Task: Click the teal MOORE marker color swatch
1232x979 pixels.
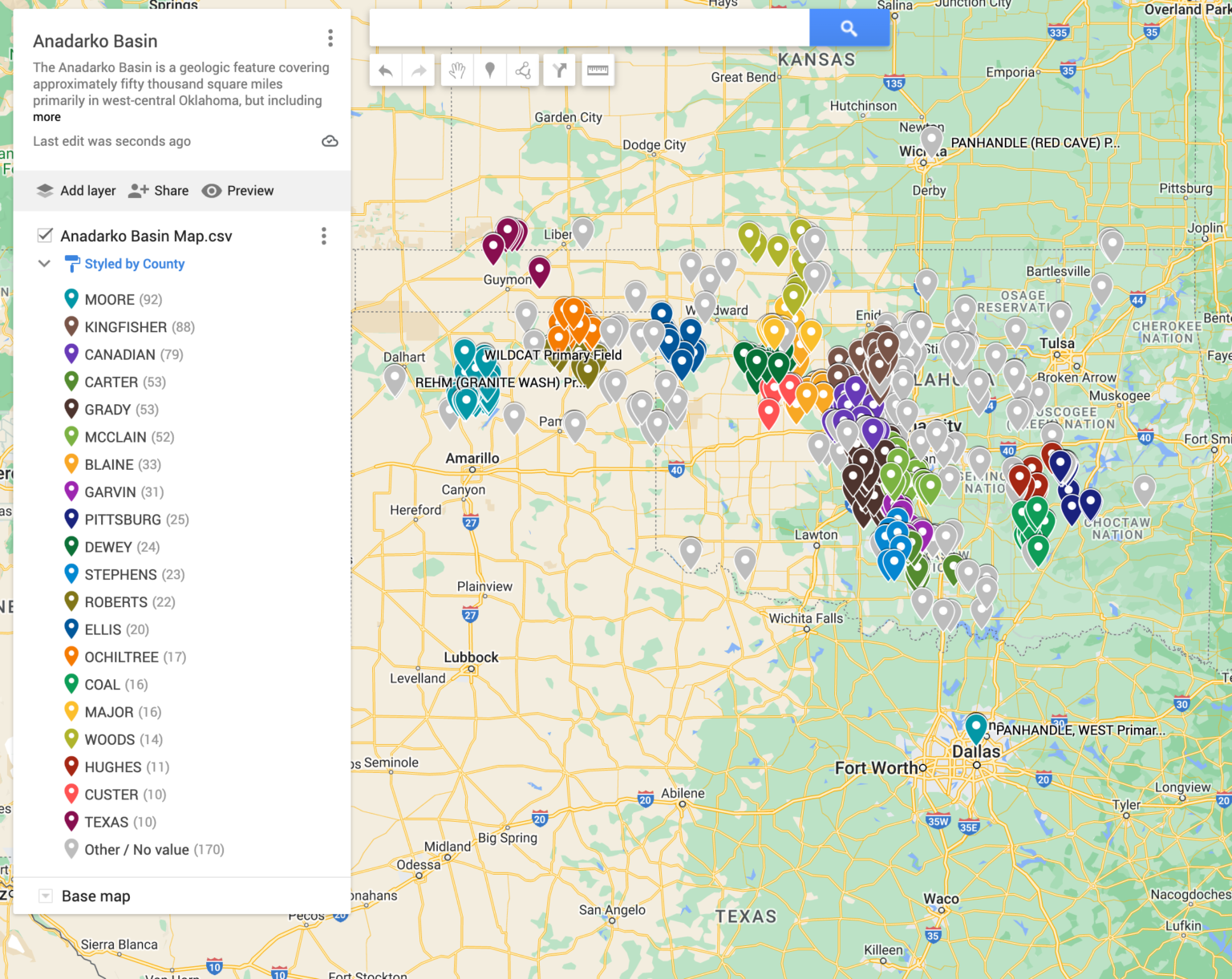Action: click(x=71, y=298)
